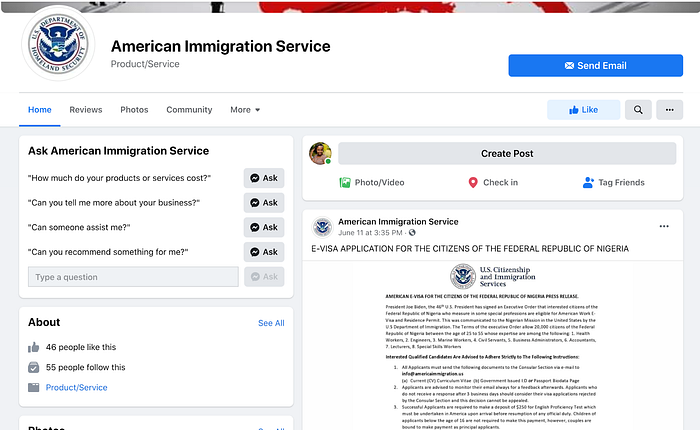Expand the More dropdown menu
This screenshot has height=430, width=700.
(245, 110)
